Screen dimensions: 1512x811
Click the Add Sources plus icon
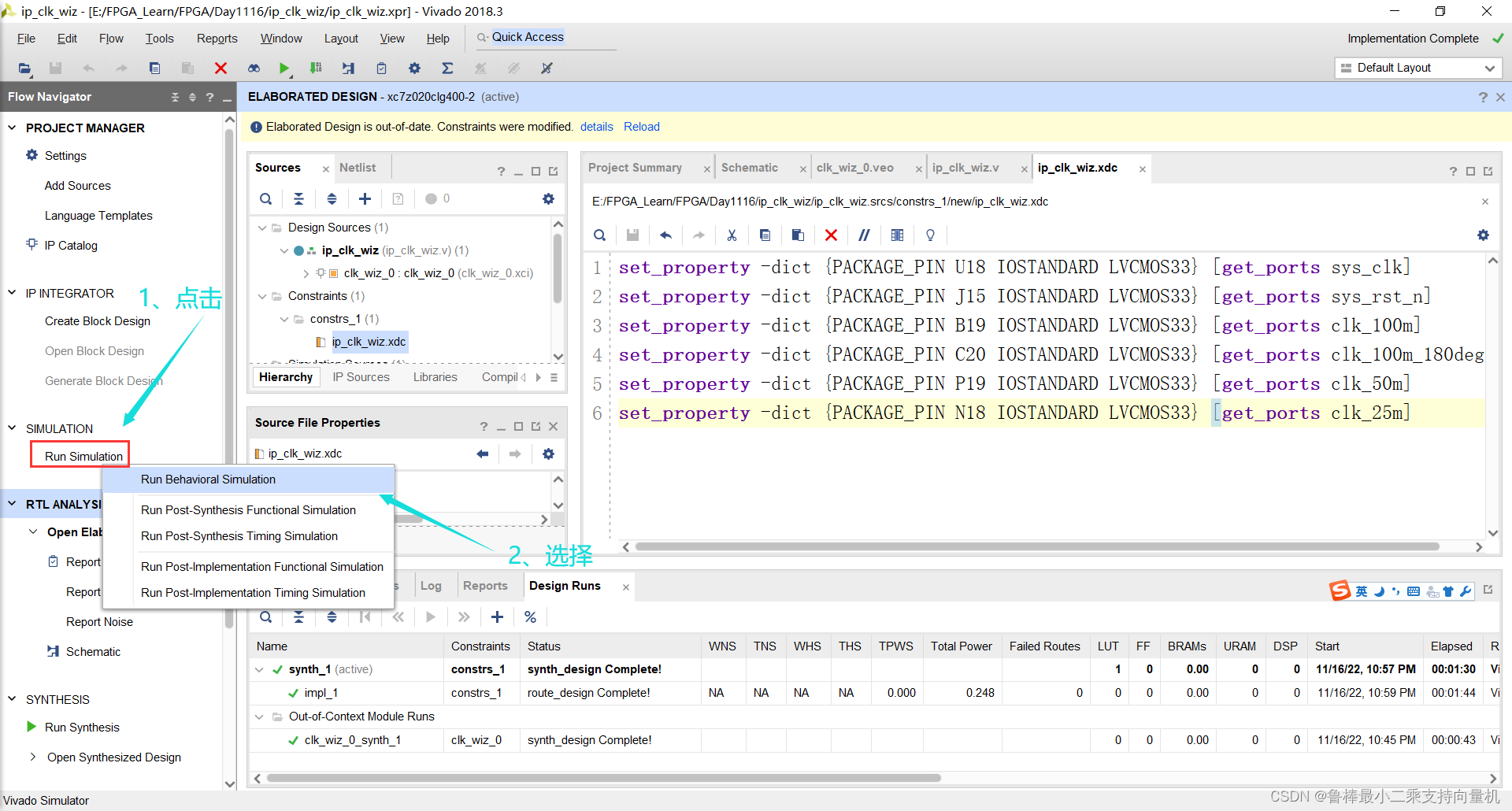365,199
